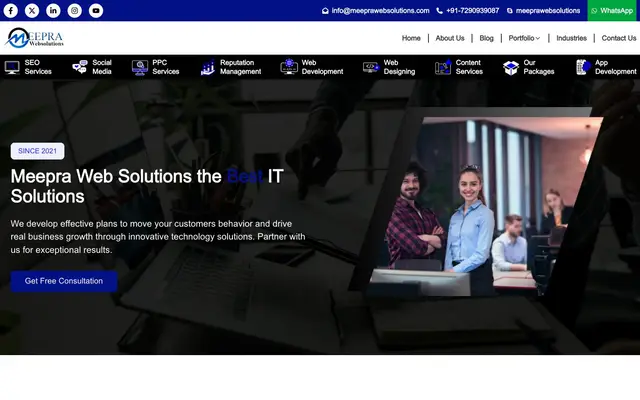The height and width of the screenshot is (400, 640).
Task: Open Content Services text link
Action: point(469,67)
